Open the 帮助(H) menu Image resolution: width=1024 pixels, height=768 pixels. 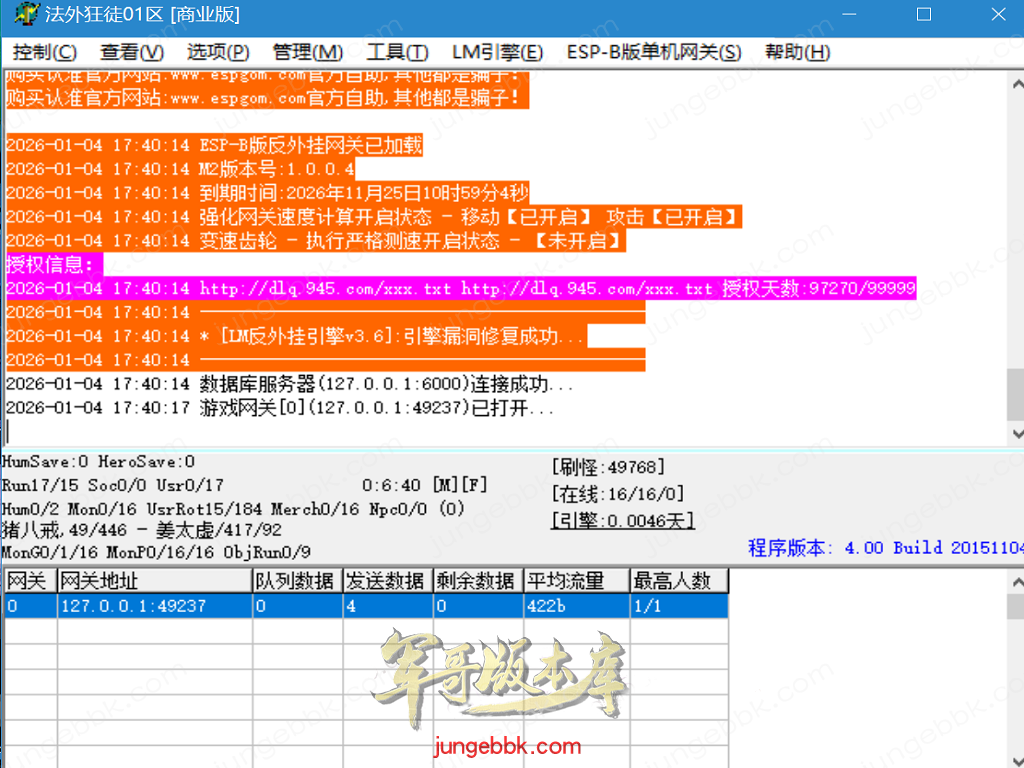(x=797, y=52)
